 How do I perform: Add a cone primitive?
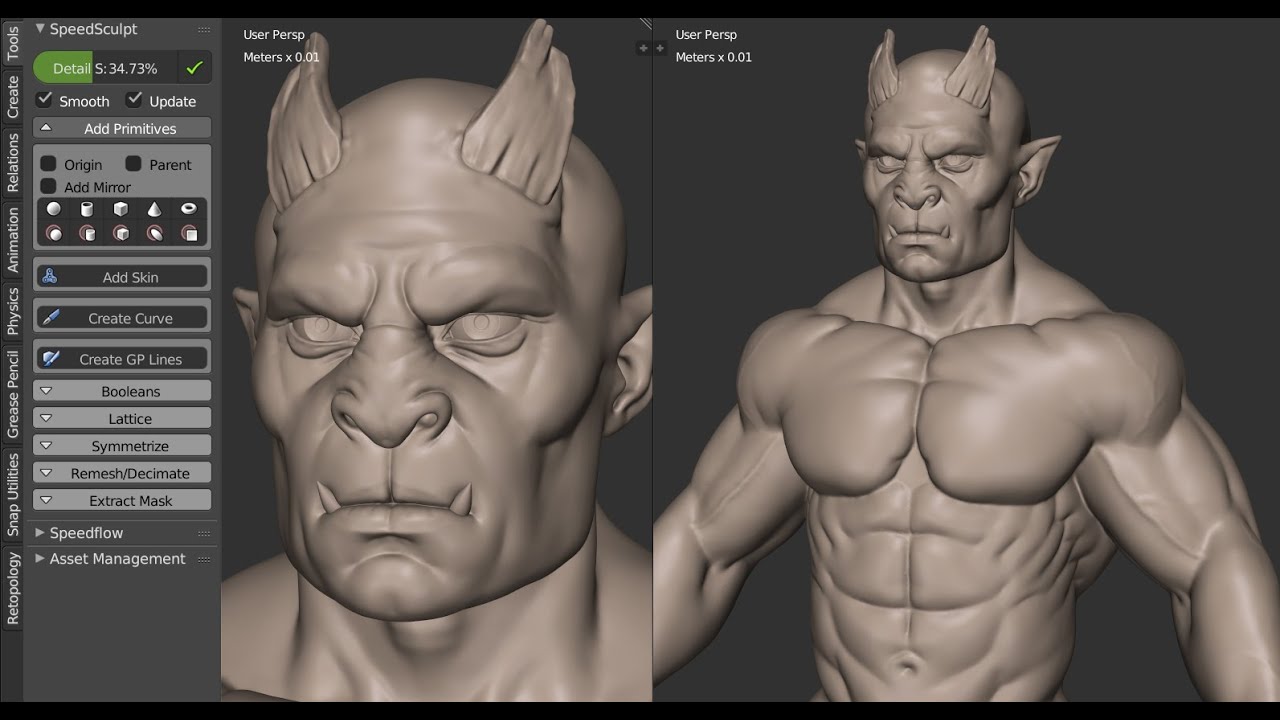click(x=155, y=209)
